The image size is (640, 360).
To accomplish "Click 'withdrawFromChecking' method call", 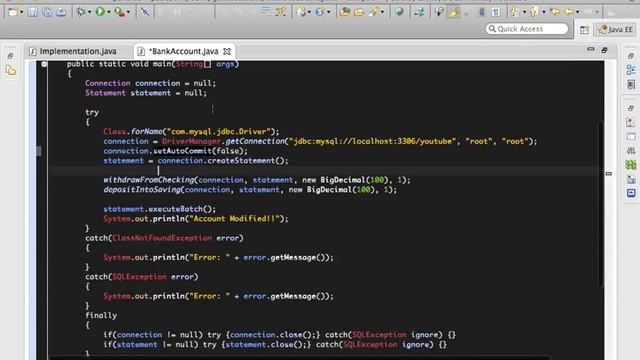I will pos(149,180).
